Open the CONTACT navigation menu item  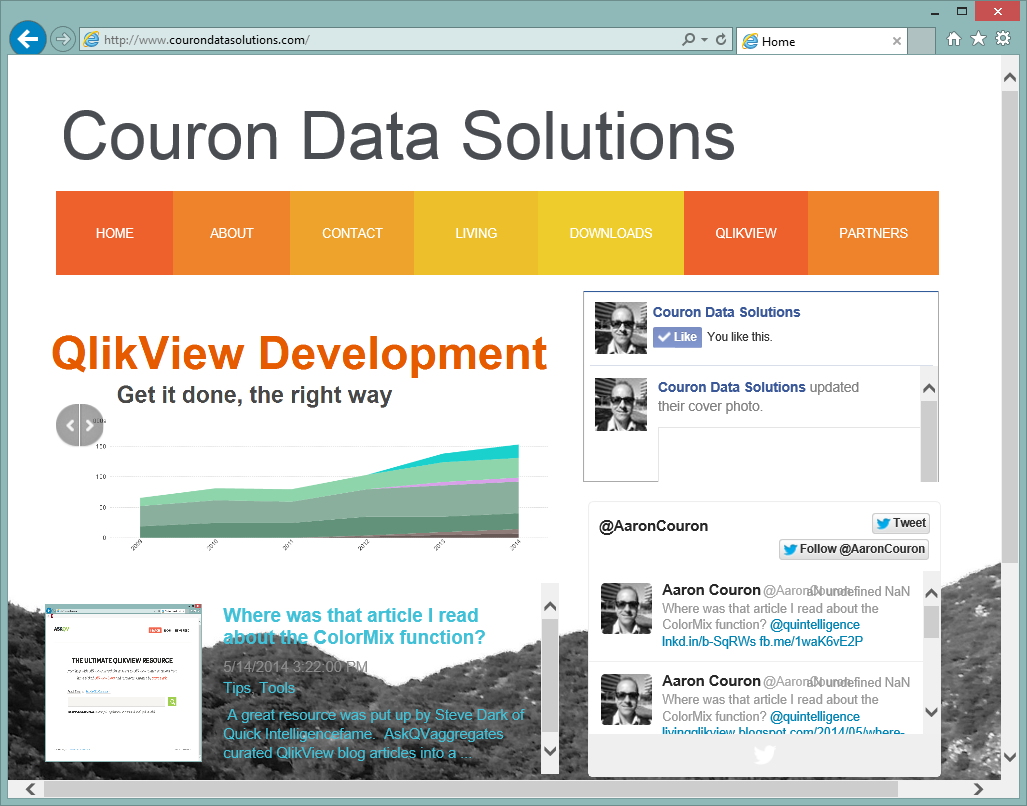tap(352, 233)
